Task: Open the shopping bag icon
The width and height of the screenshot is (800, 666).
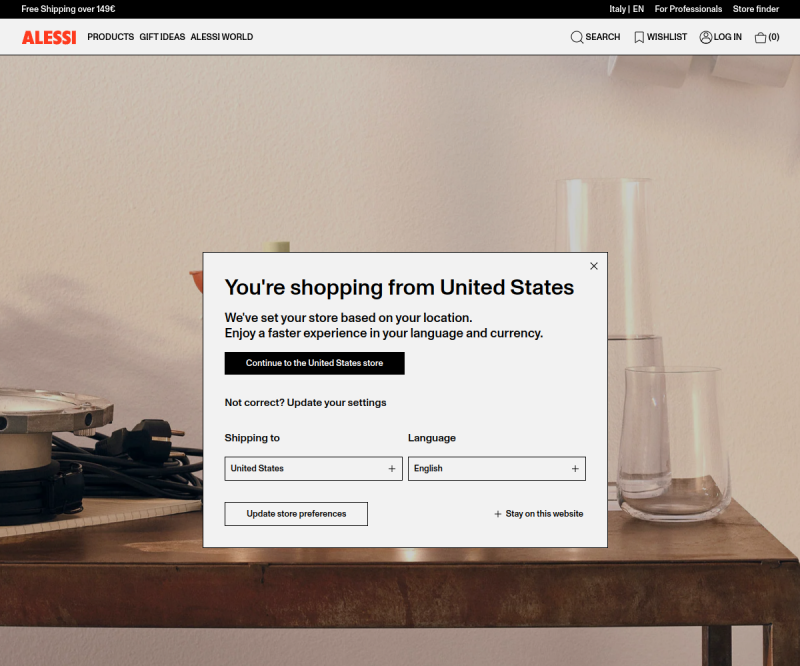Action: [760, 37]
